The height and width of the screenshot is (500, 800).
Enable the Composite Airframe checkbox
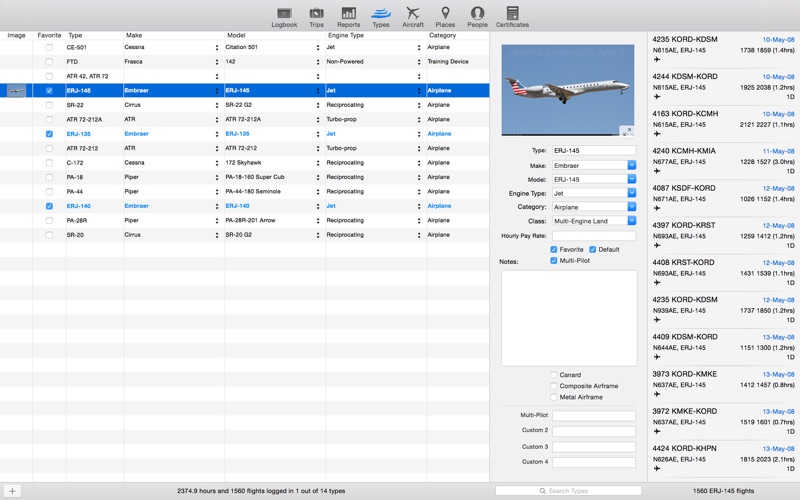tap(554, 386)
